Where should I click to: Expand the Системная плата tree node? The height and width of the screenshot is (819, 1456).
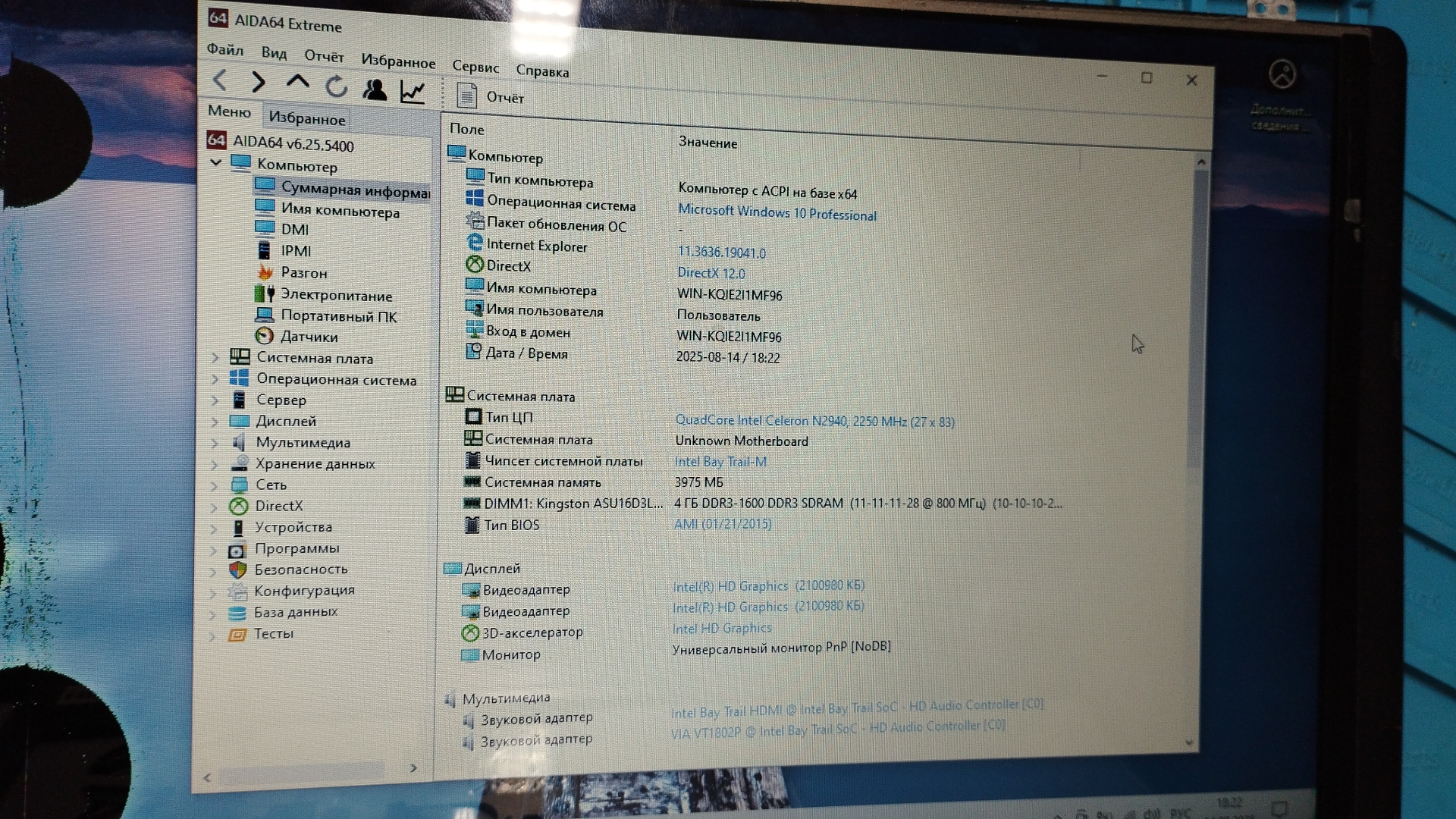click(215, 357)
